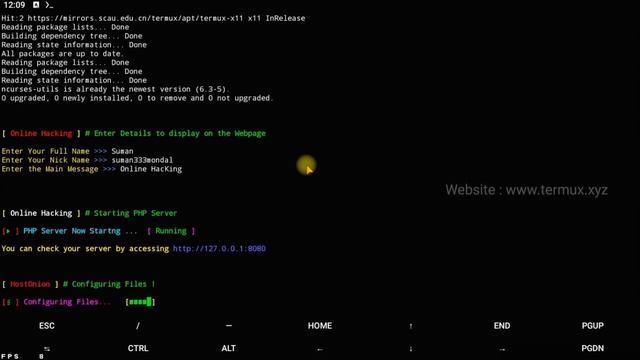
Task: Click the magenta 'Configuring Files...' status text
Action: click(67, 302)
